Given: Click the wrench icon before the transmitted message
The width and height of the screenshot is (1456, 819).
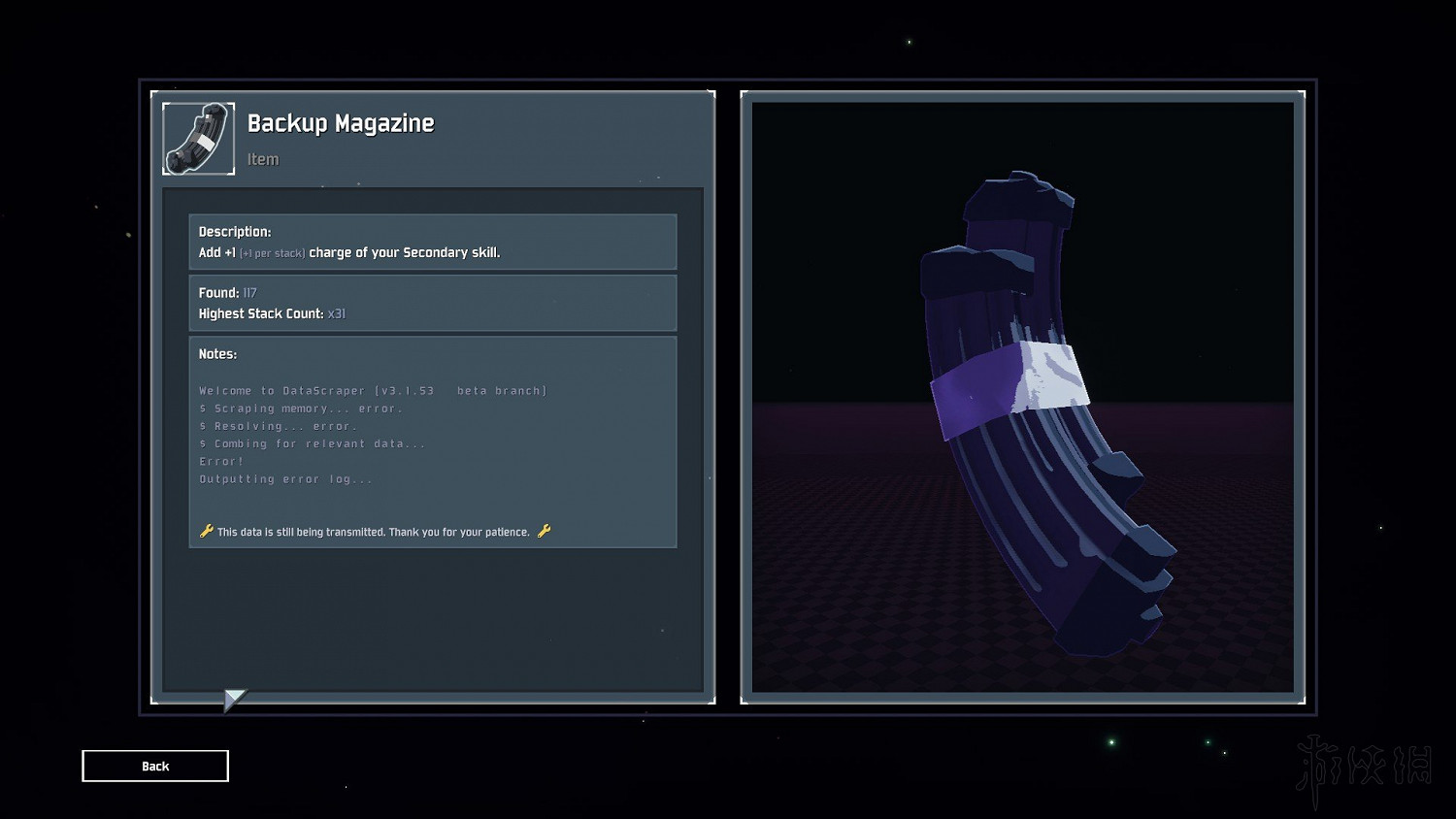Looking at the screenshot, I should click(206, 531).
